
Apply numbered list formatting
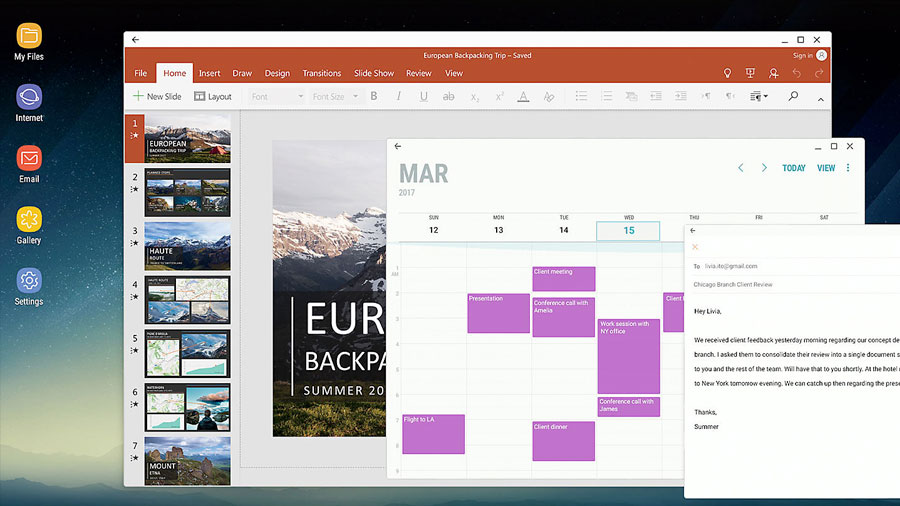tap(606, 96)
